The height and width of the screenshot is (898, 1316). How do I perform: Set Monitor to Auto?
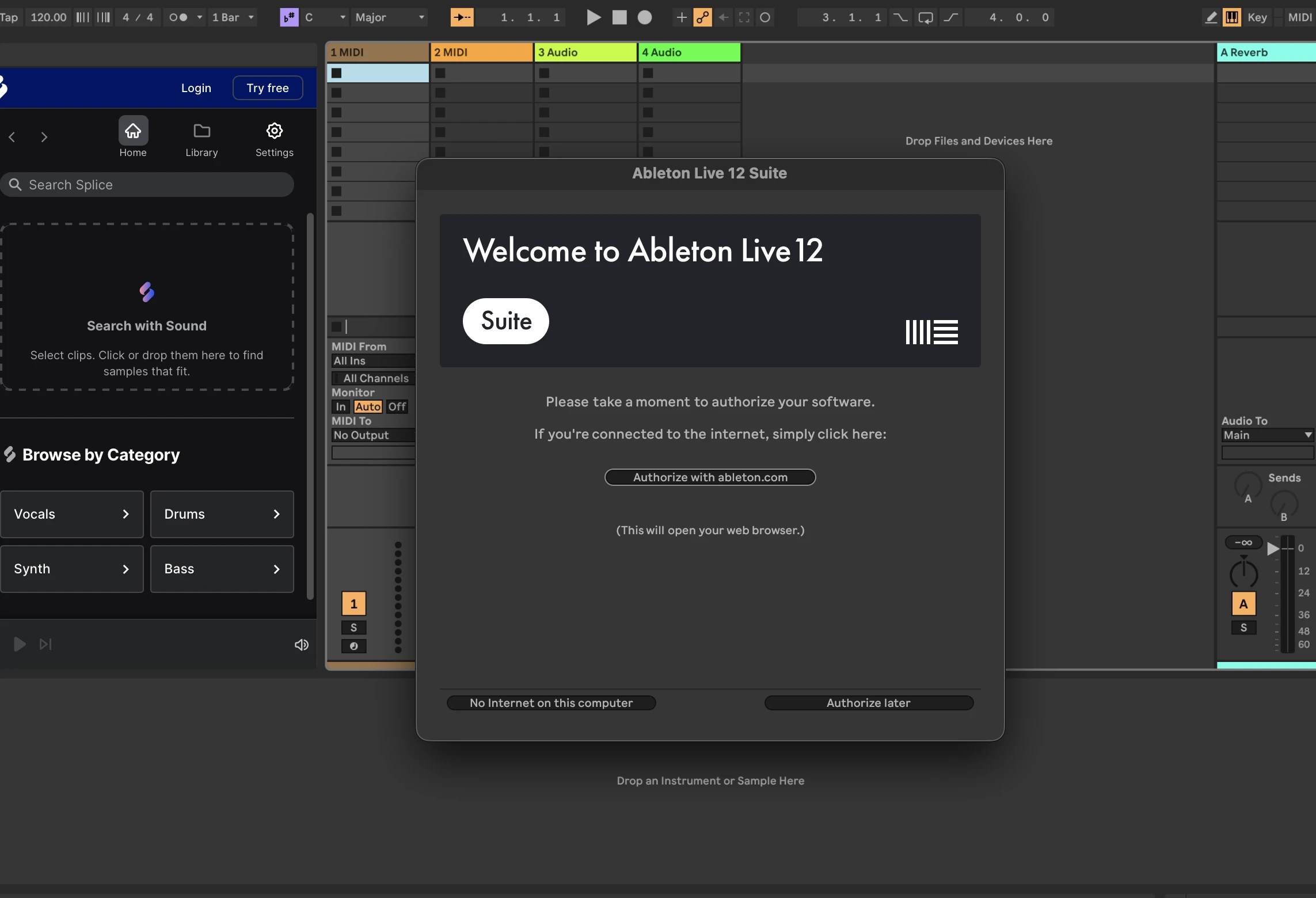tap(368, 406)
